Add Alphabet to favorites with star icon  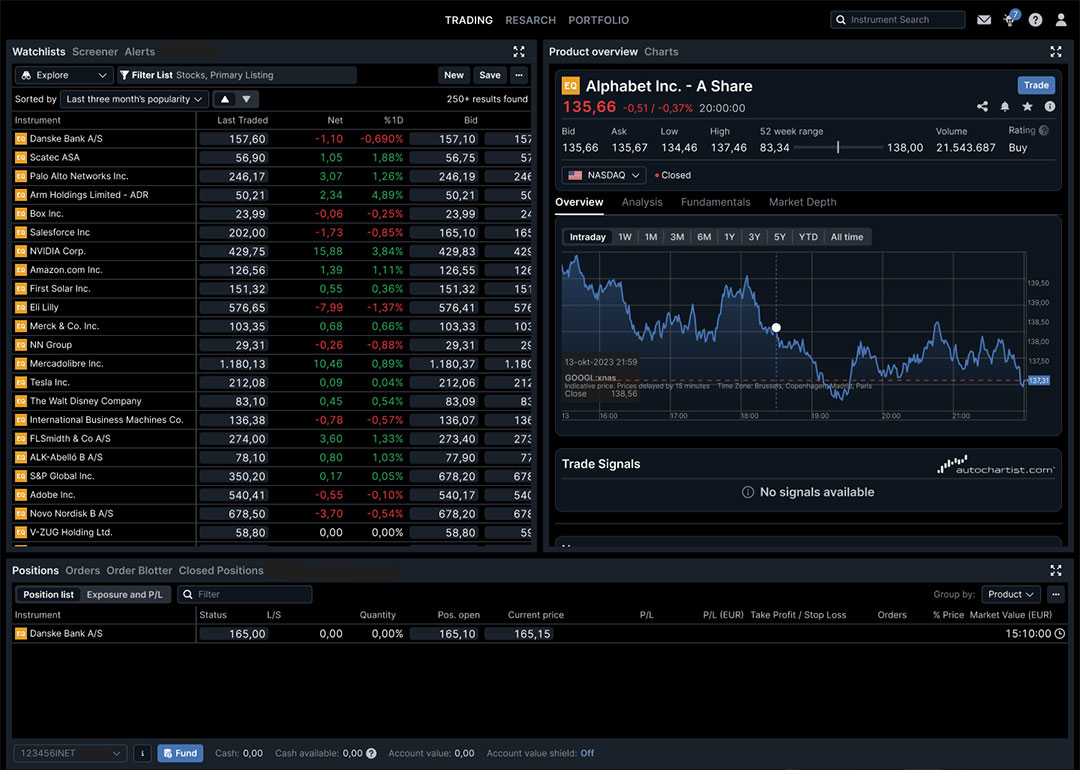(x=1027, y=106)
